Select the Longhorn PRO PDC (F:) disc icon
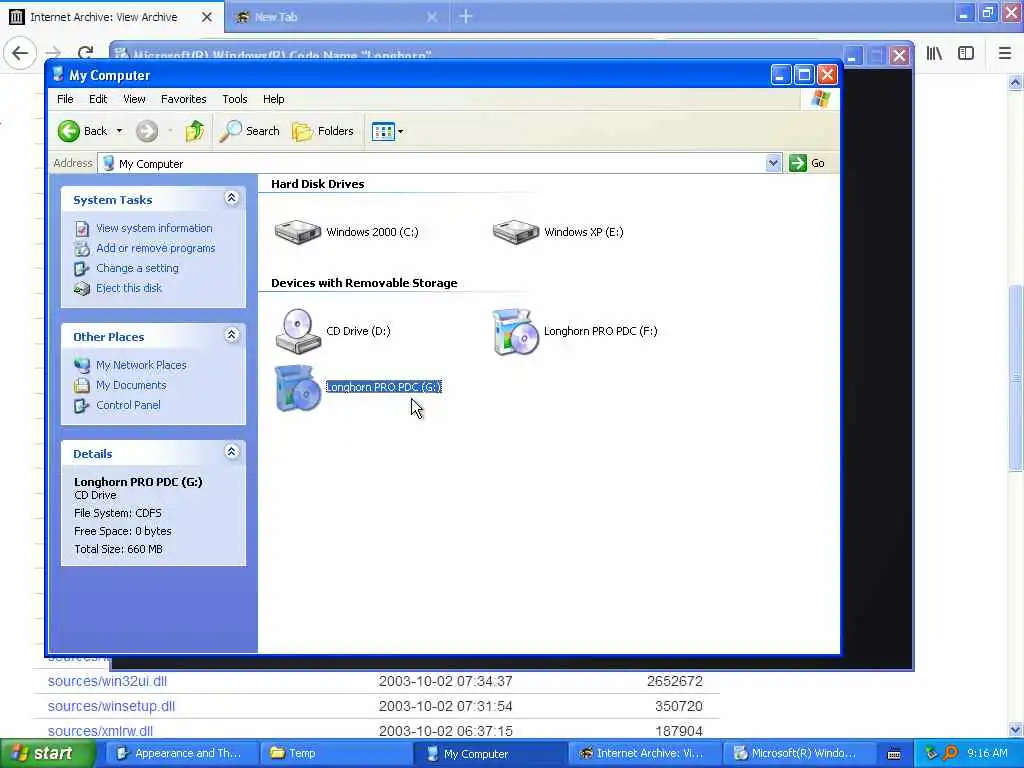The height and width of the screenshot is (768, 1024). pyautogui.click(x=515, y=332)
